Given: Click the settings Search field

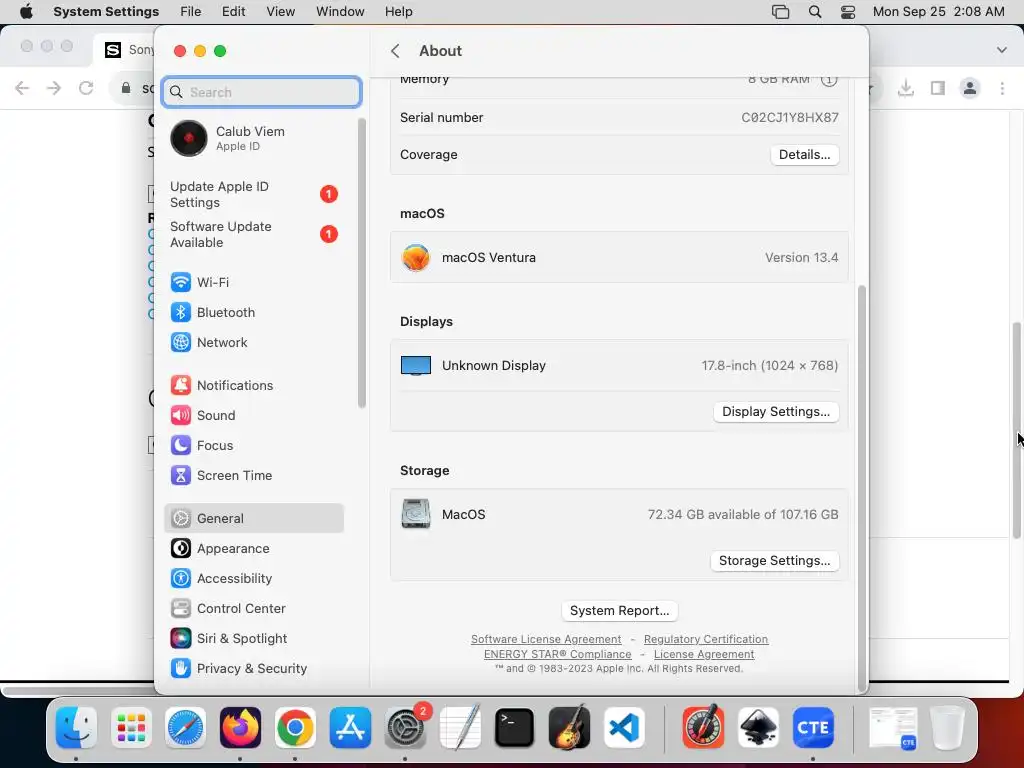Looking at the screenshot, I should 261,92.
